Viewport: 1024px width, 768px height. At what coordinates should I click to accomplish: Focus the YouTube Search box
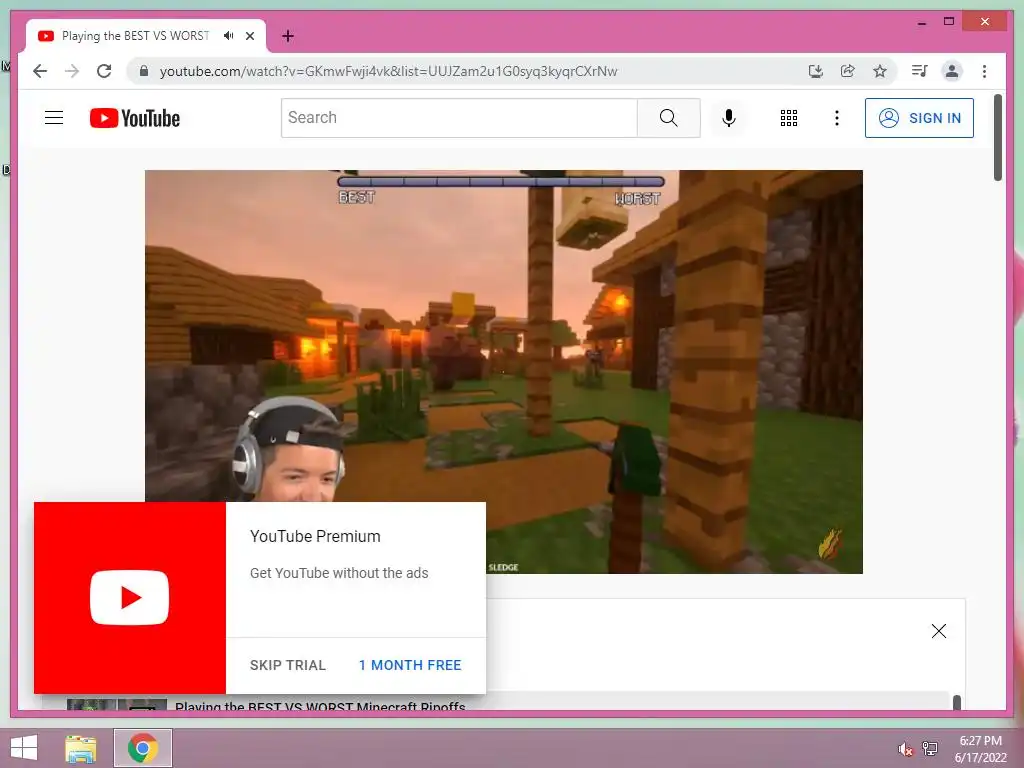459,118
